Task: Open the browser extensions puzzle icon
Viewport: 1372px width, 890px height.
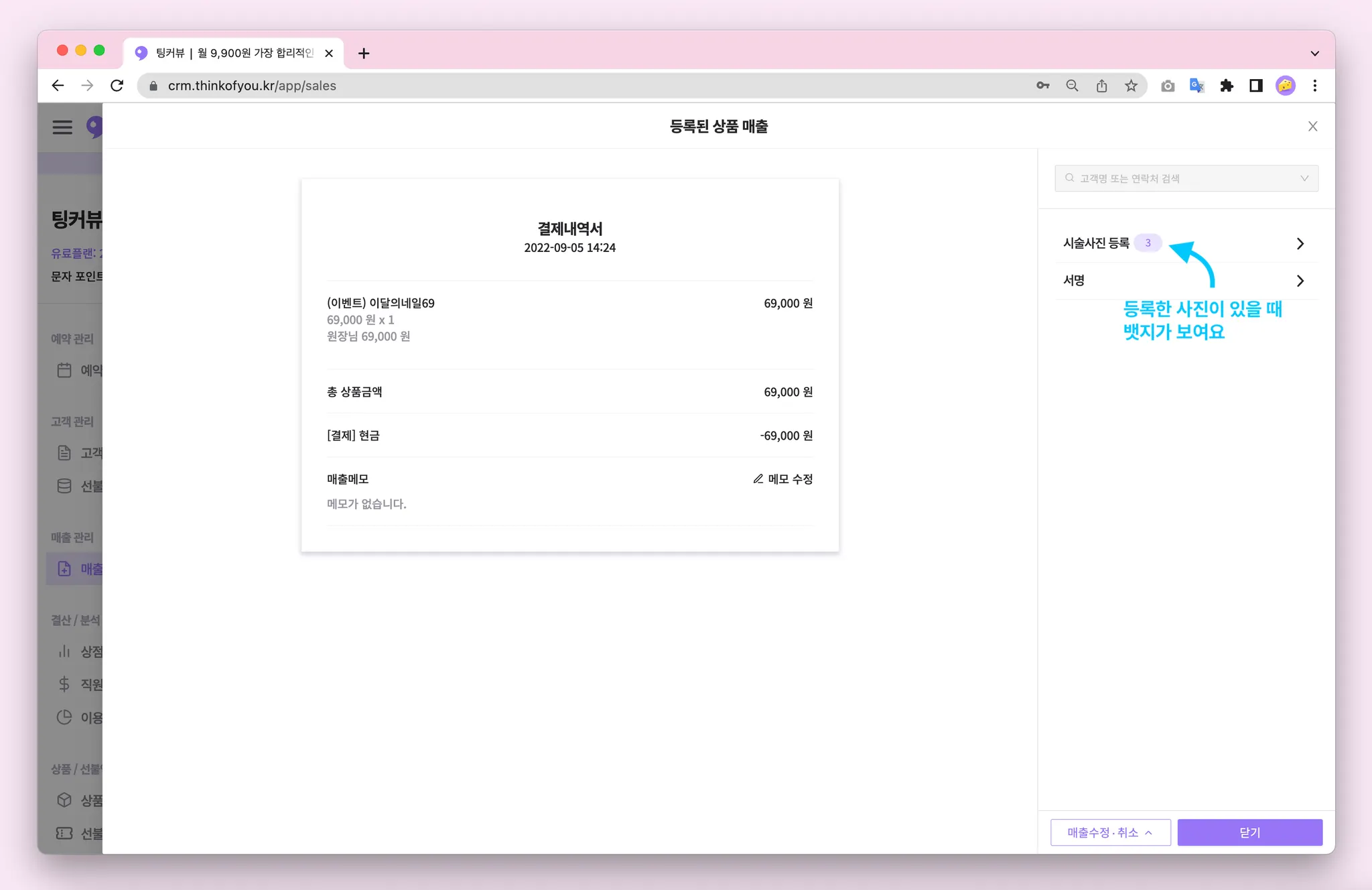Action: (1226, 86)
